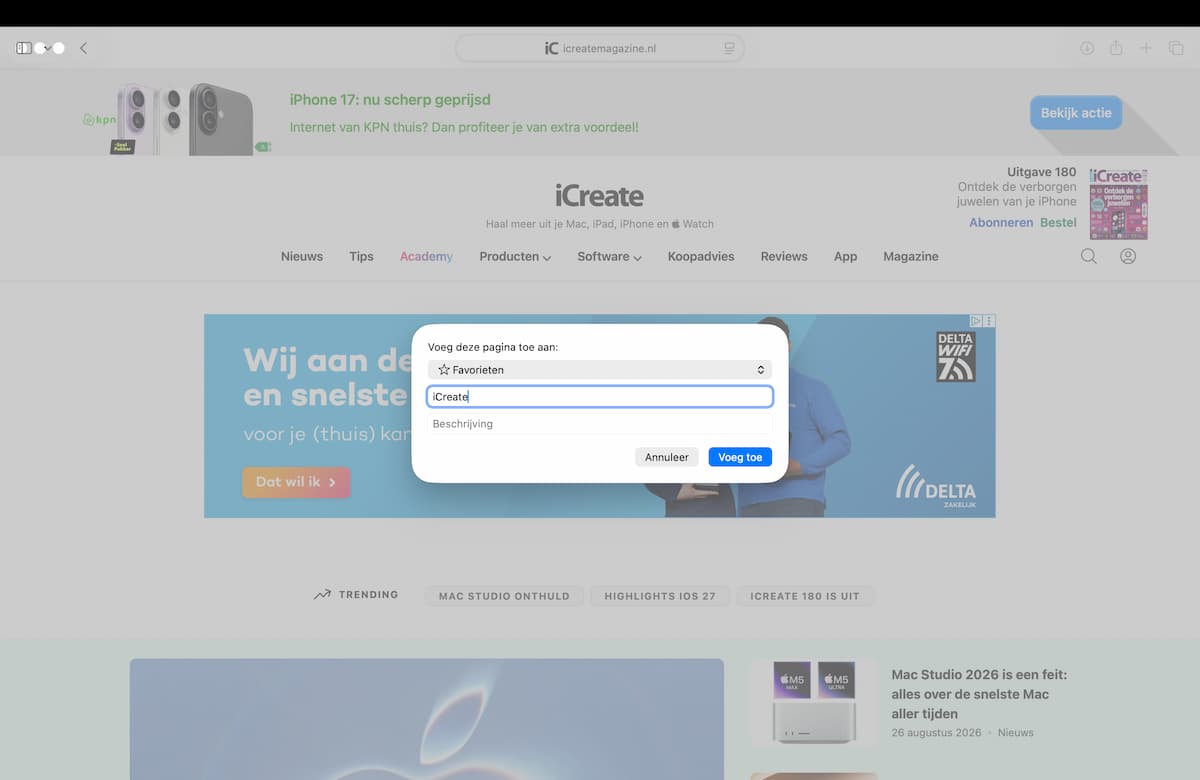
Task: Open the page reader icon in address bar
Action: pos(729,48)
